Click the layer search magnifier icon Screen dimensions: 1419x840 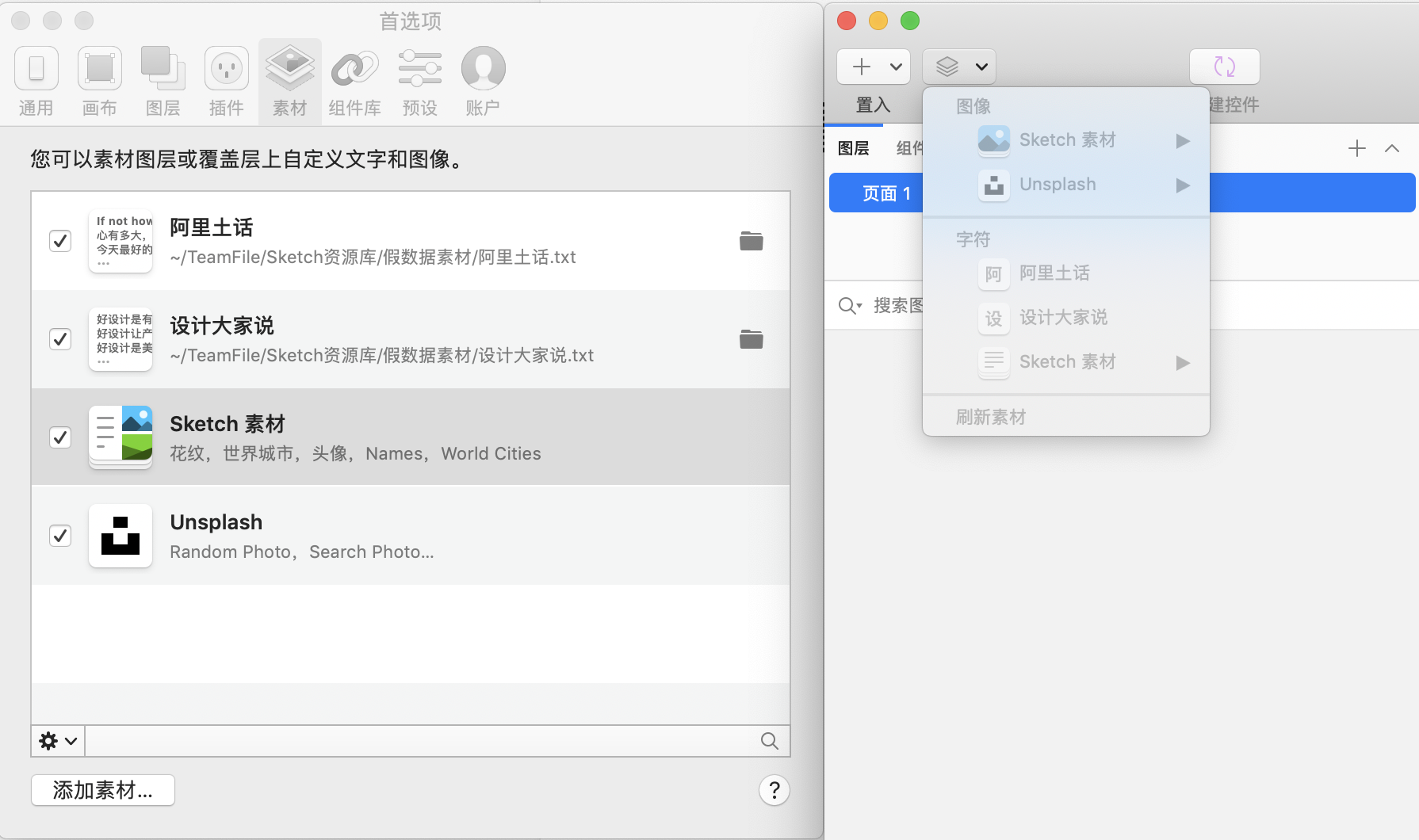[849, 306]
